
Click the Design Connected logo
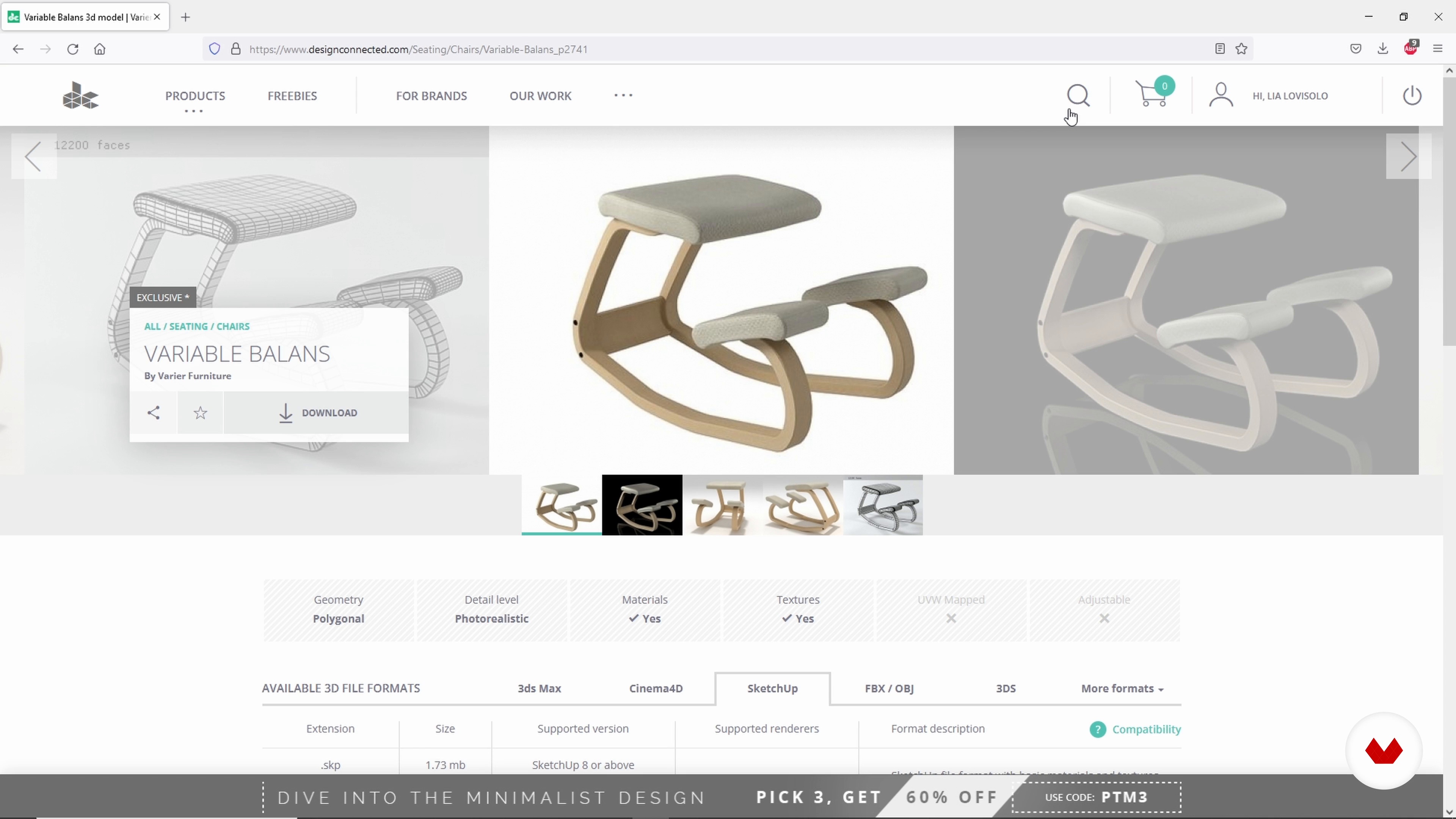pos(80,95)
